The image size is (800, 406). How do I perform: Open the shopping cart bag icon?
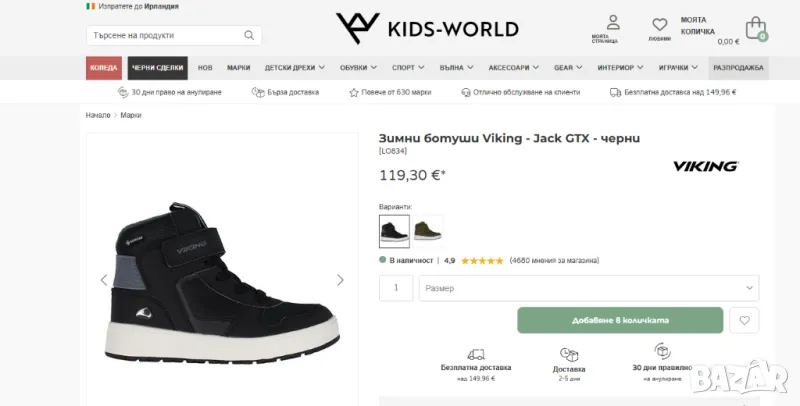pos(756,28)
